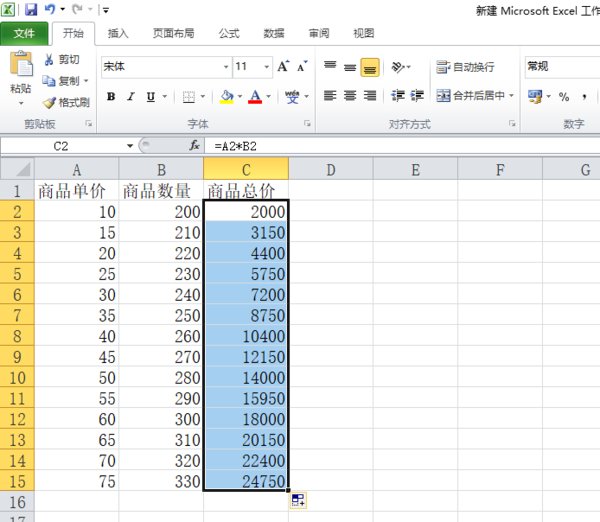The width and height of the screenshot is (600, 522).
Task: Toggle align text right
Action: [x=370, y=95]
